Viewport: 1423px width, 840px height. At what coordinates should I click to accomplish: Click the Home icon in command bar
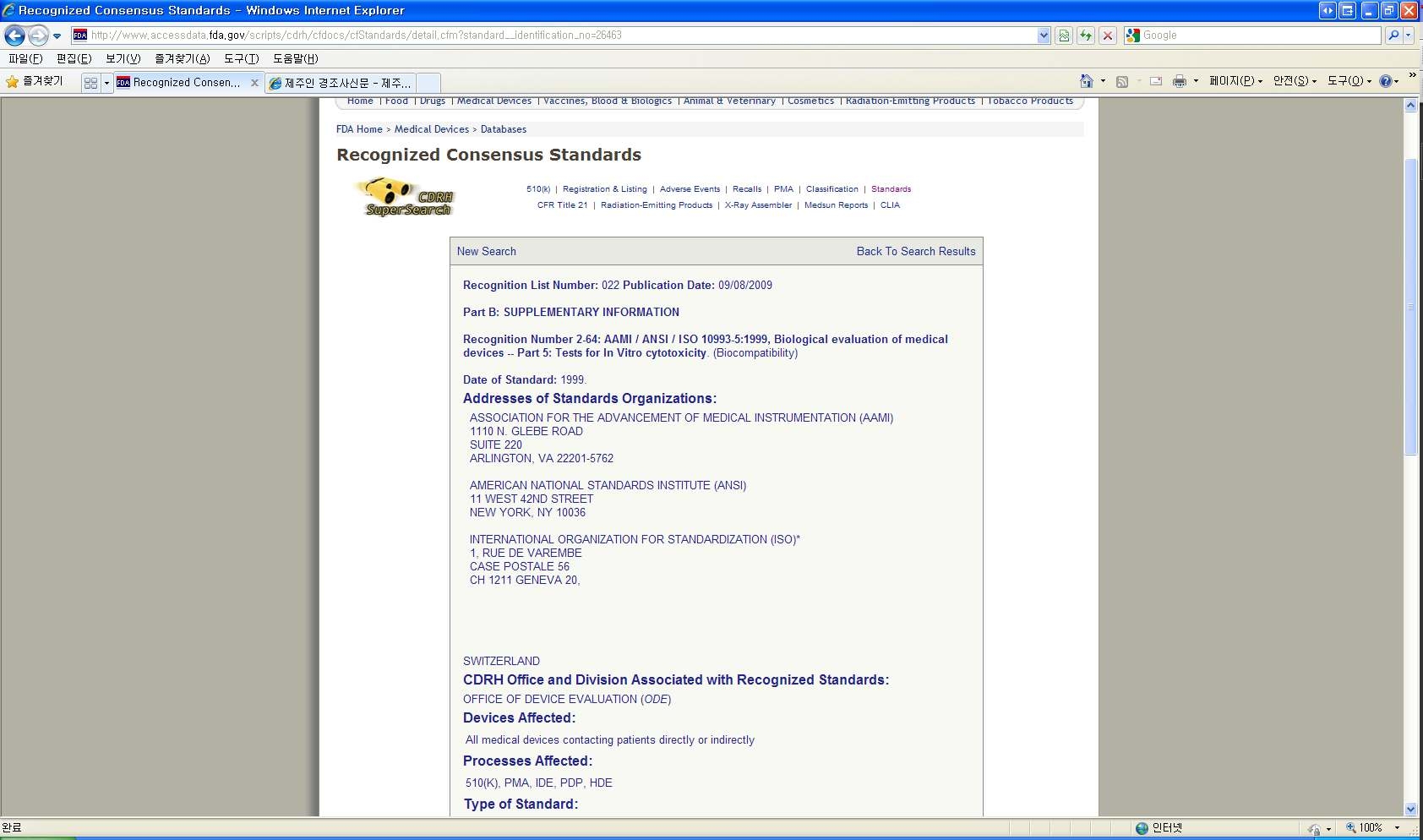pos(1087,81)
